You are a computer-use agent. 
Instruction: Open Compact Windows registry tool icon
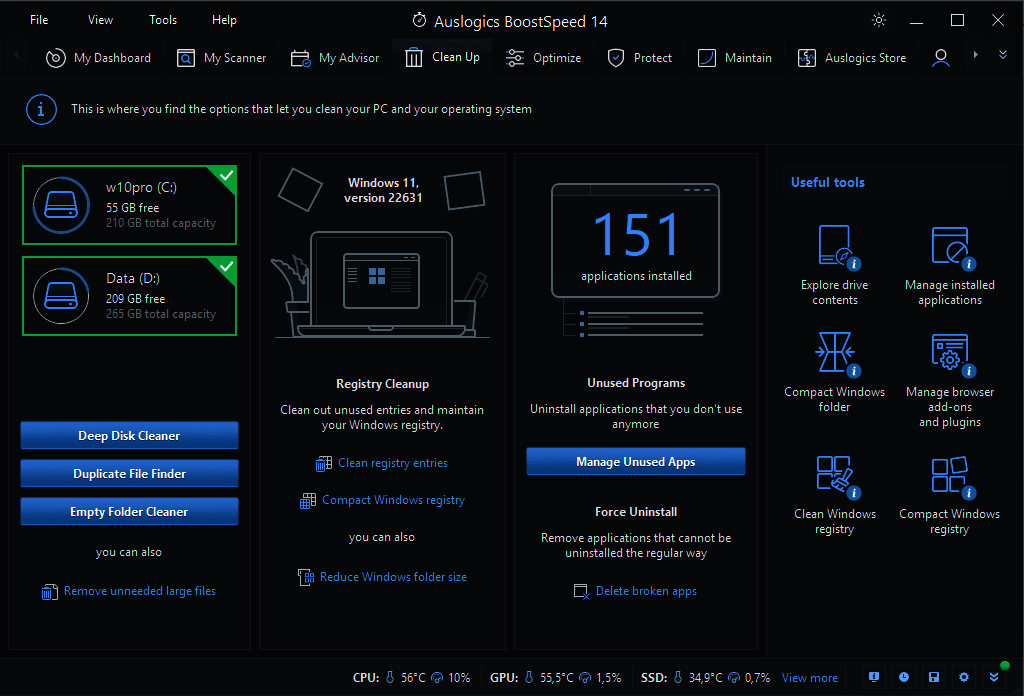click(949, 479)
